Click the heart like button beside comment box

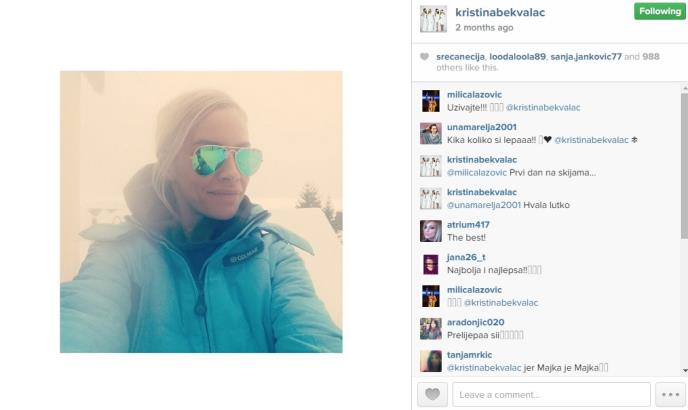pyautogui.click(x=432, y=394)
